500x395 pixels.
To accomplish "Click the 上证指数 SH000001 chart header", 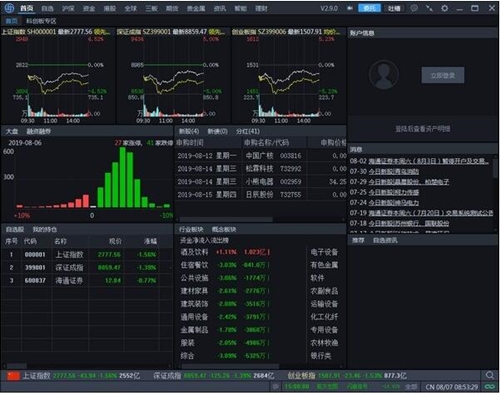I will coord(56,32).
